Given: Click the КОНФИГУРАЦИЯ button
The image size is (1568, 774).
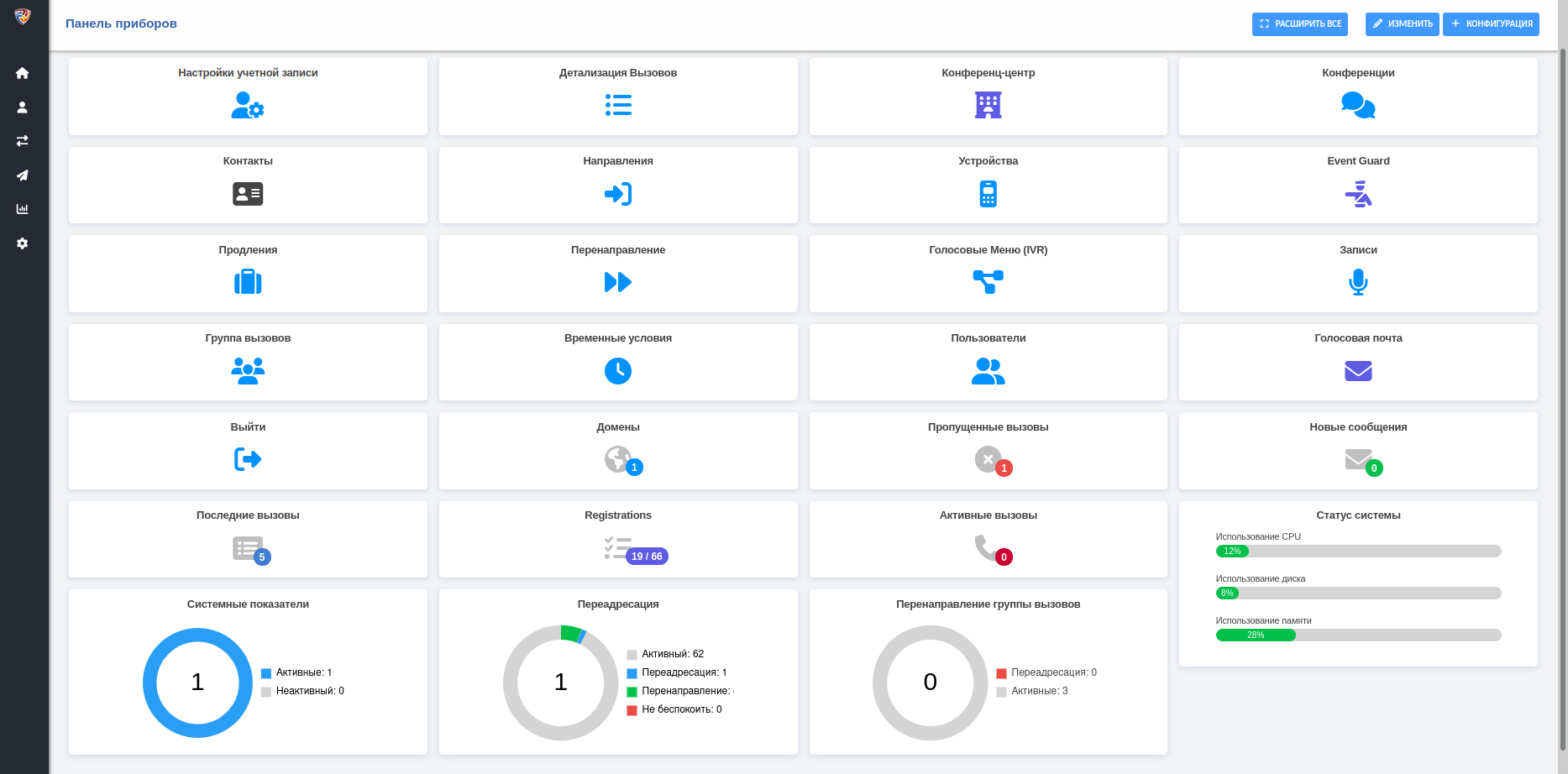Looking at the screenshot, I should [1491, 24].
